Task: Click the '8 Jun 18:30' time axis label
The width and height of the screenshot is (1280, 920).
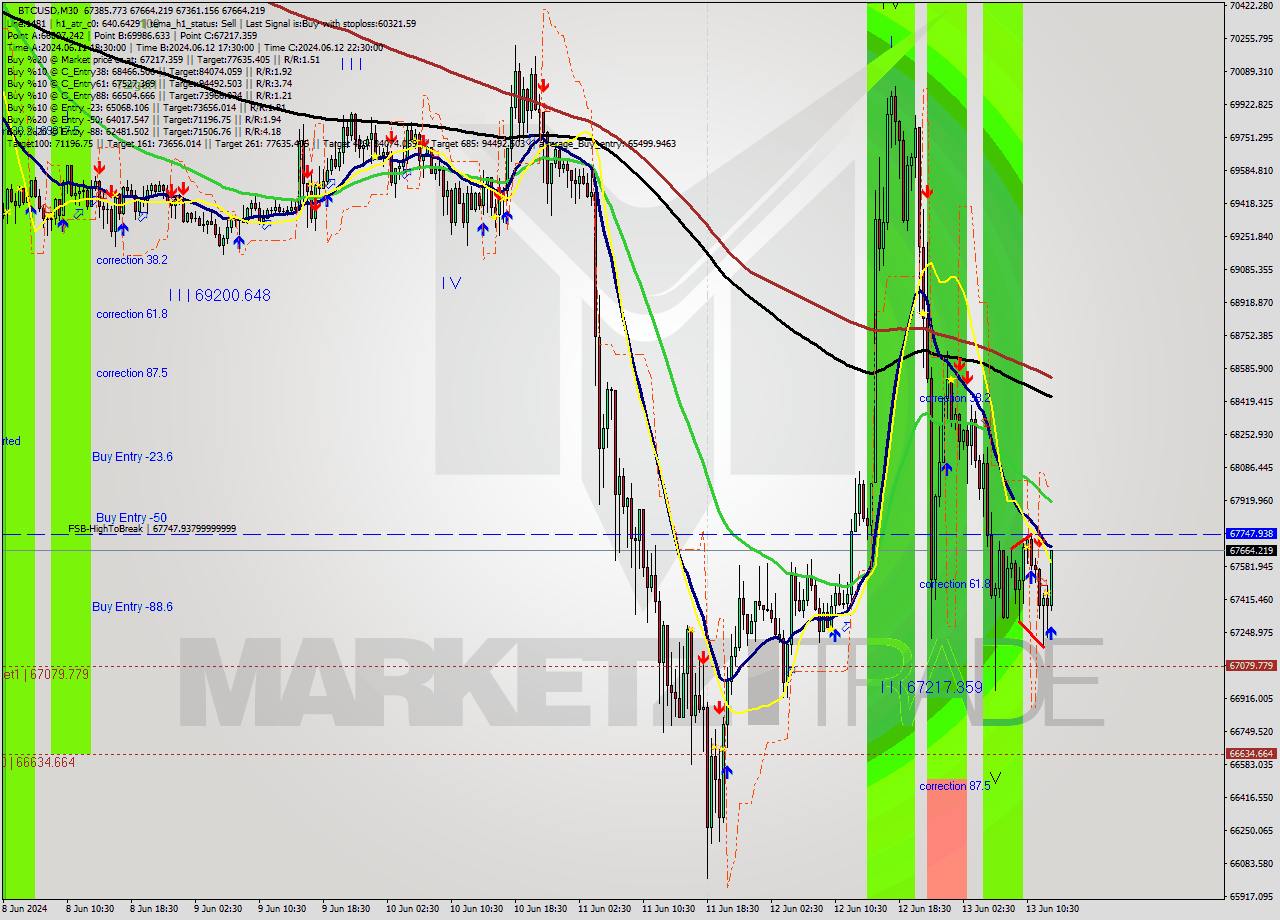Action: 153,909
